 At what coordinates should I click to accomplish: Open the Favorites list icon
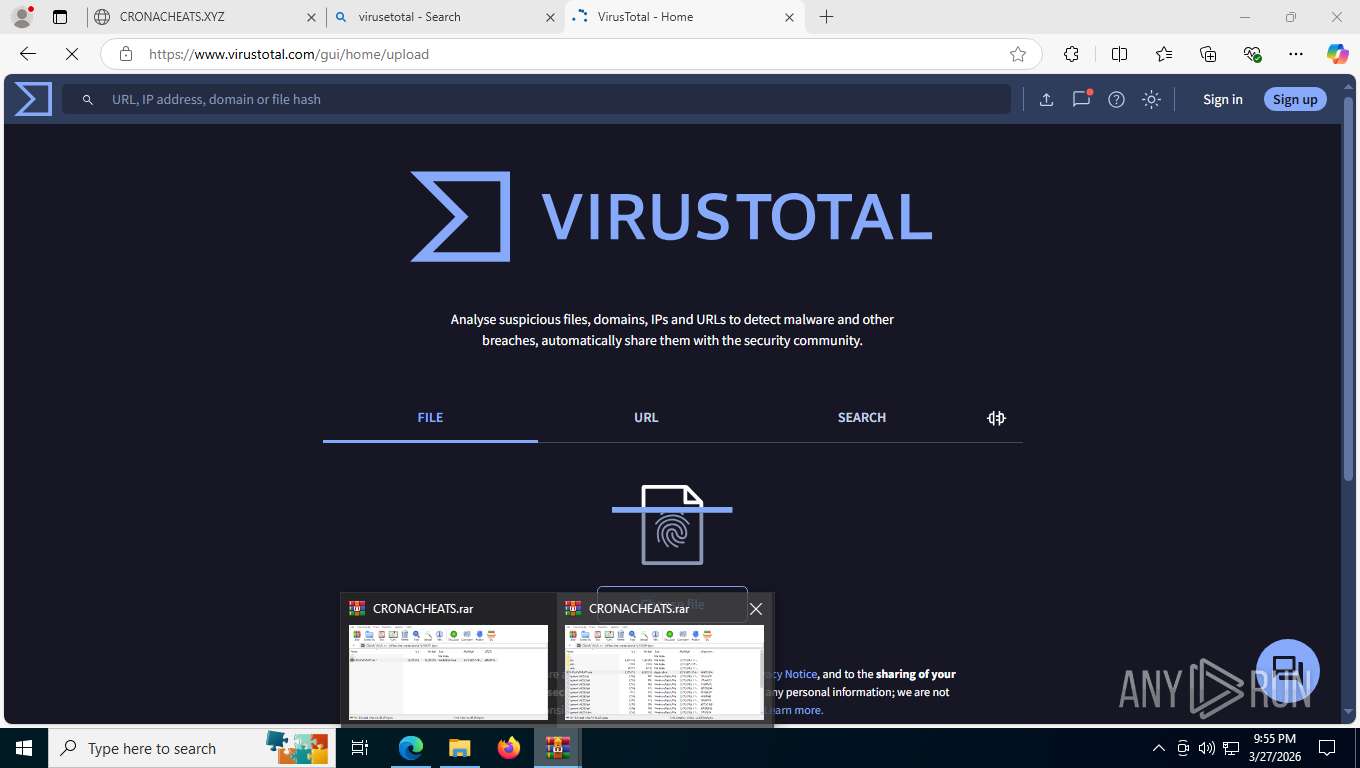1164,54
